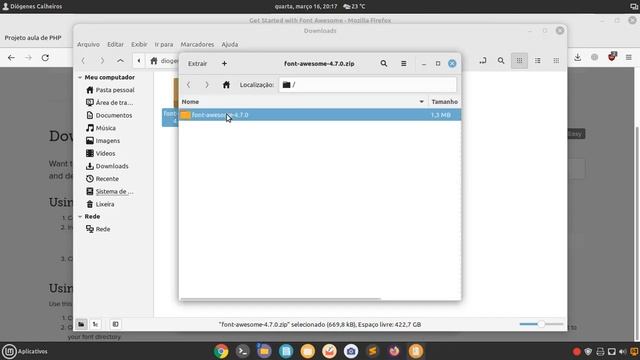
Task: Open the Ajuda menu in Downloads window
Action: pos(229,44)
